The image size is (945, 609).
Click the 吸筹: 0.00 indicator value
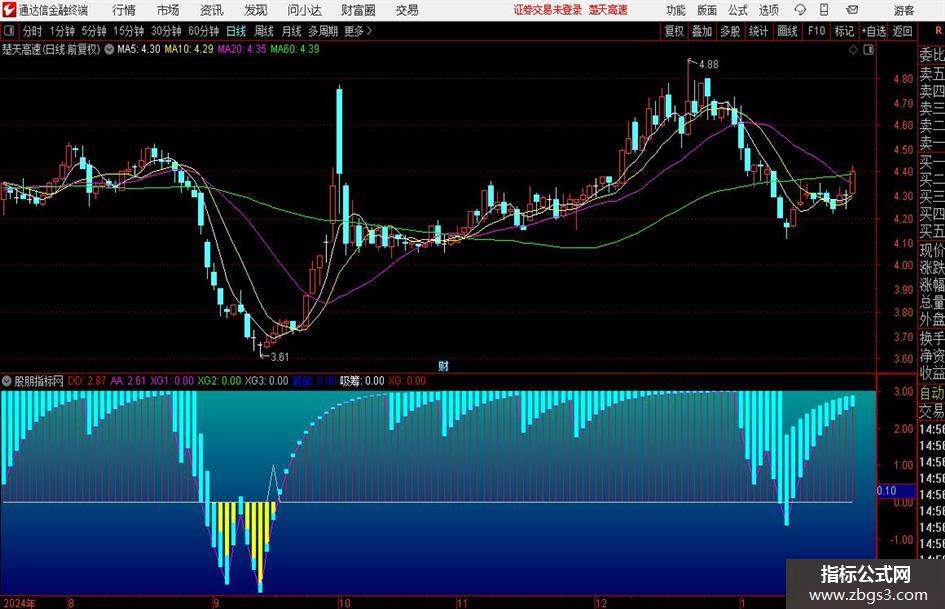click(x=362, y=381)
